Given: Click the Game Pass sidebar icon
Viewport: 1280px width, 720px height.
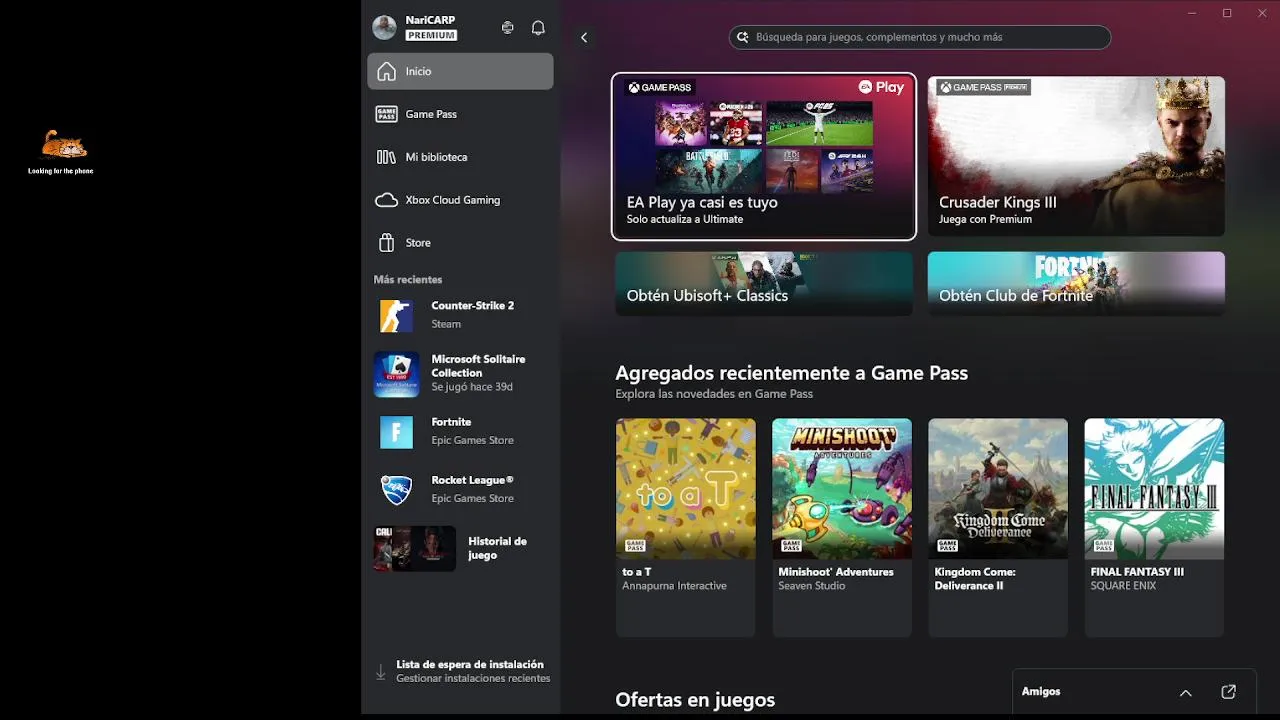Looking at the screenshot, I should (386, 114).
